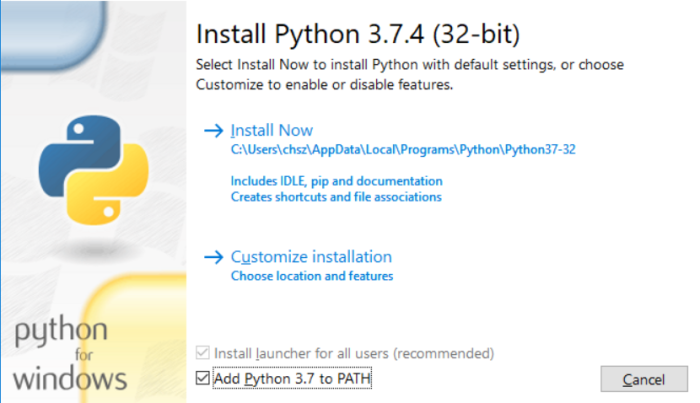
Task: Click the Add Python 3.7 to PATH label
Action: 292,378
